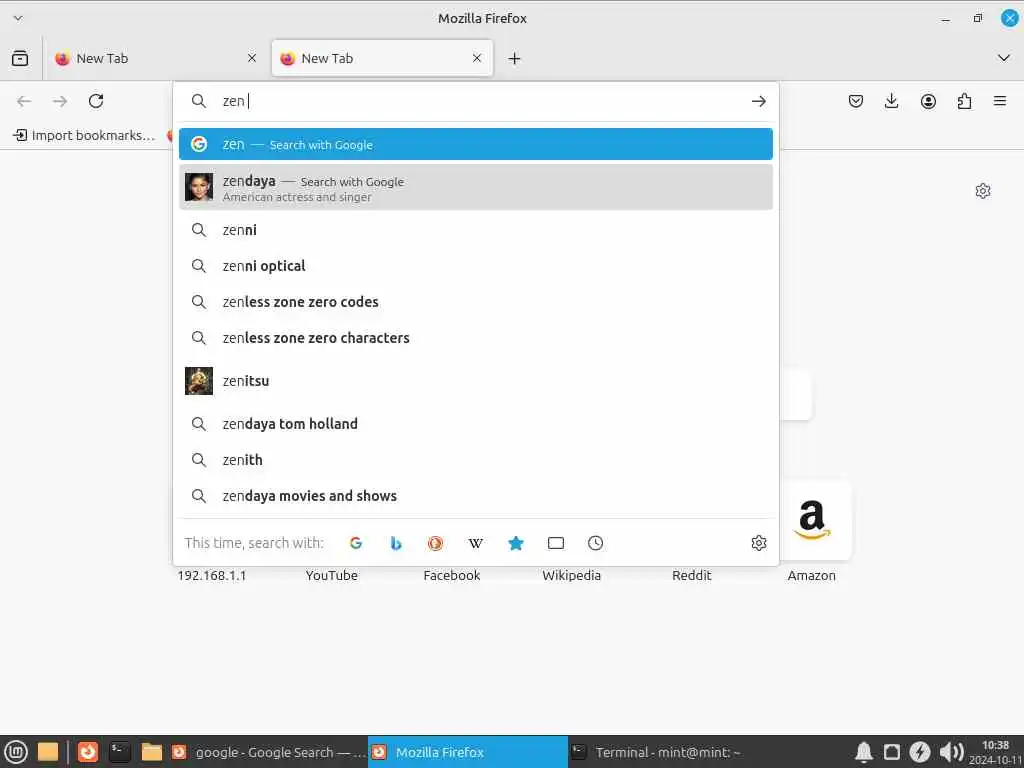Go back one page
Viewport: 1024px width, 768px height.
click(24, 101)
